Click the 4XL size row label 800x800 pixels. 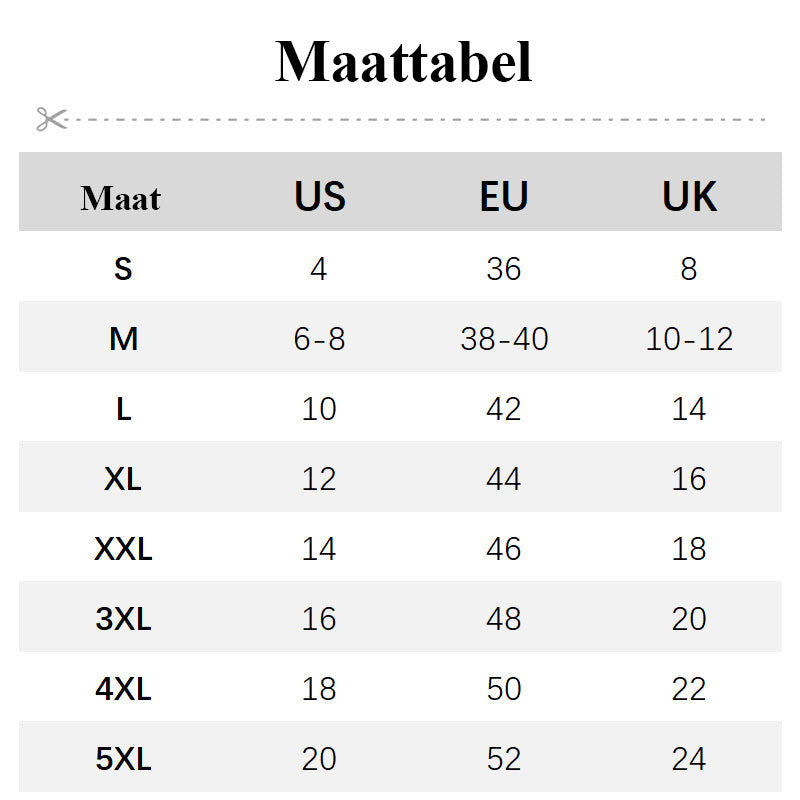[x=123, y=689]
